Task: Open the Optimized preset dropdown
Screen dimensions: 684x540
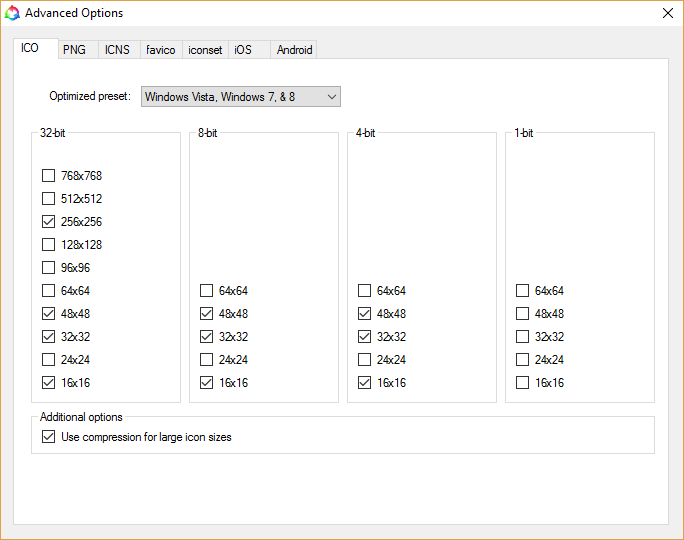Action: pyautogui.click(x=240, y=96)
